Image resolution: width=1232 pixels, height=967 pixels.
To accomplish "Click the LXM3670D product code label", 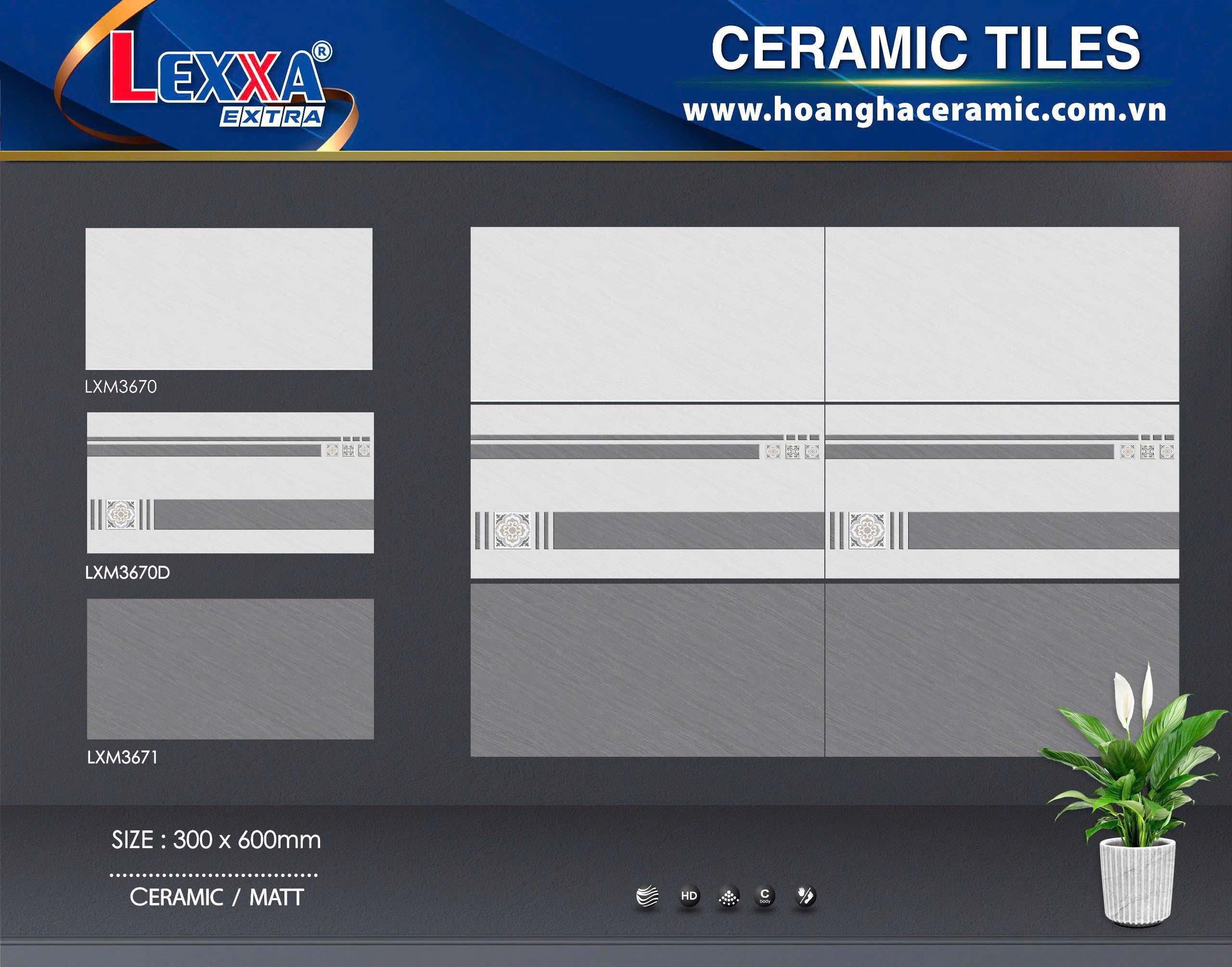I will [x=128, y=573].
